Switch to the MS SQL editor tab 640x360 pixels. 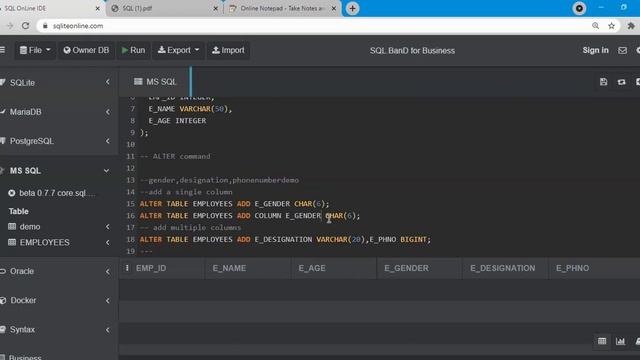click(156, 82)
